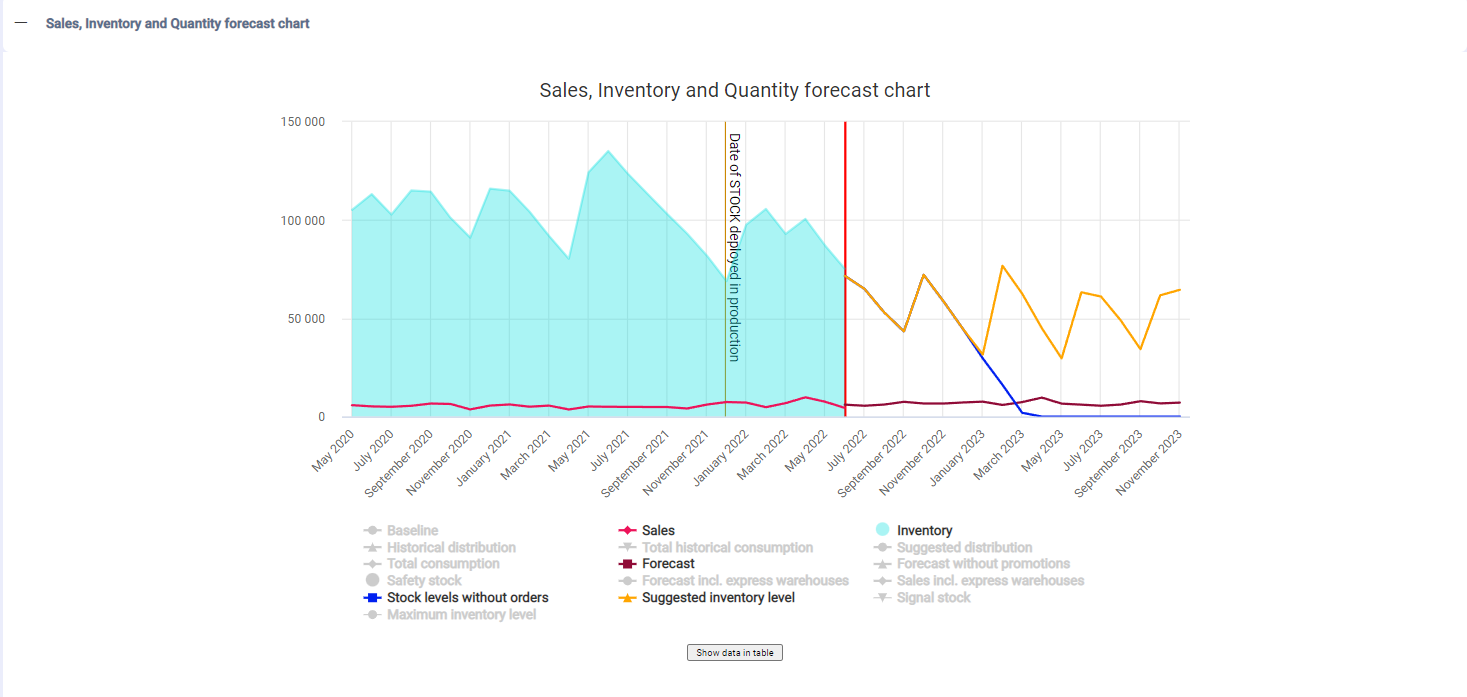Hide the Sales series via legend
This screenshot has height=697, width=1467.
(658, 531)
